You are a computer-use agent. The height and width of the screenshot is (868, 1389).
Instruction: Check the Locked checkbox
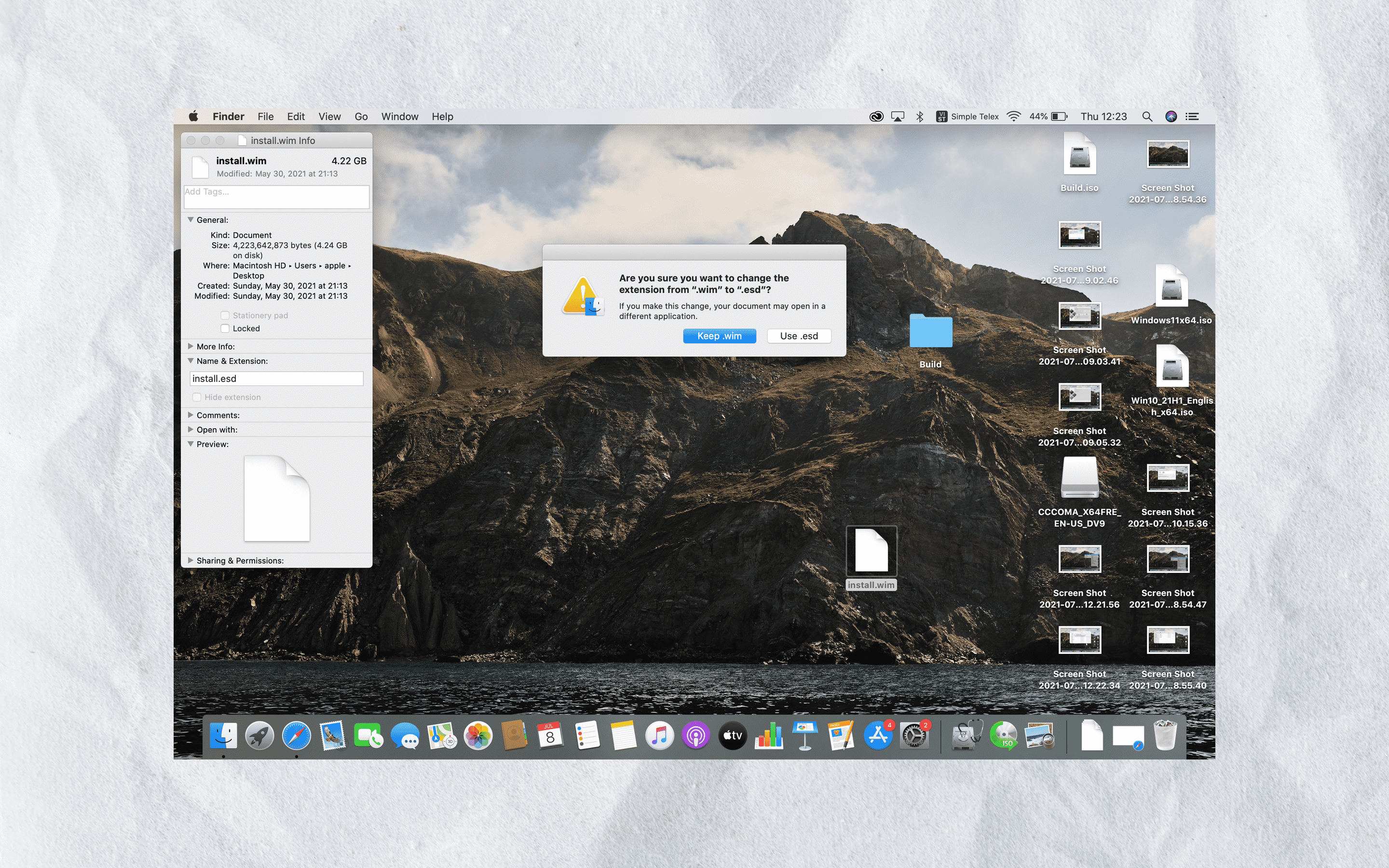click(x=225, y=328)
